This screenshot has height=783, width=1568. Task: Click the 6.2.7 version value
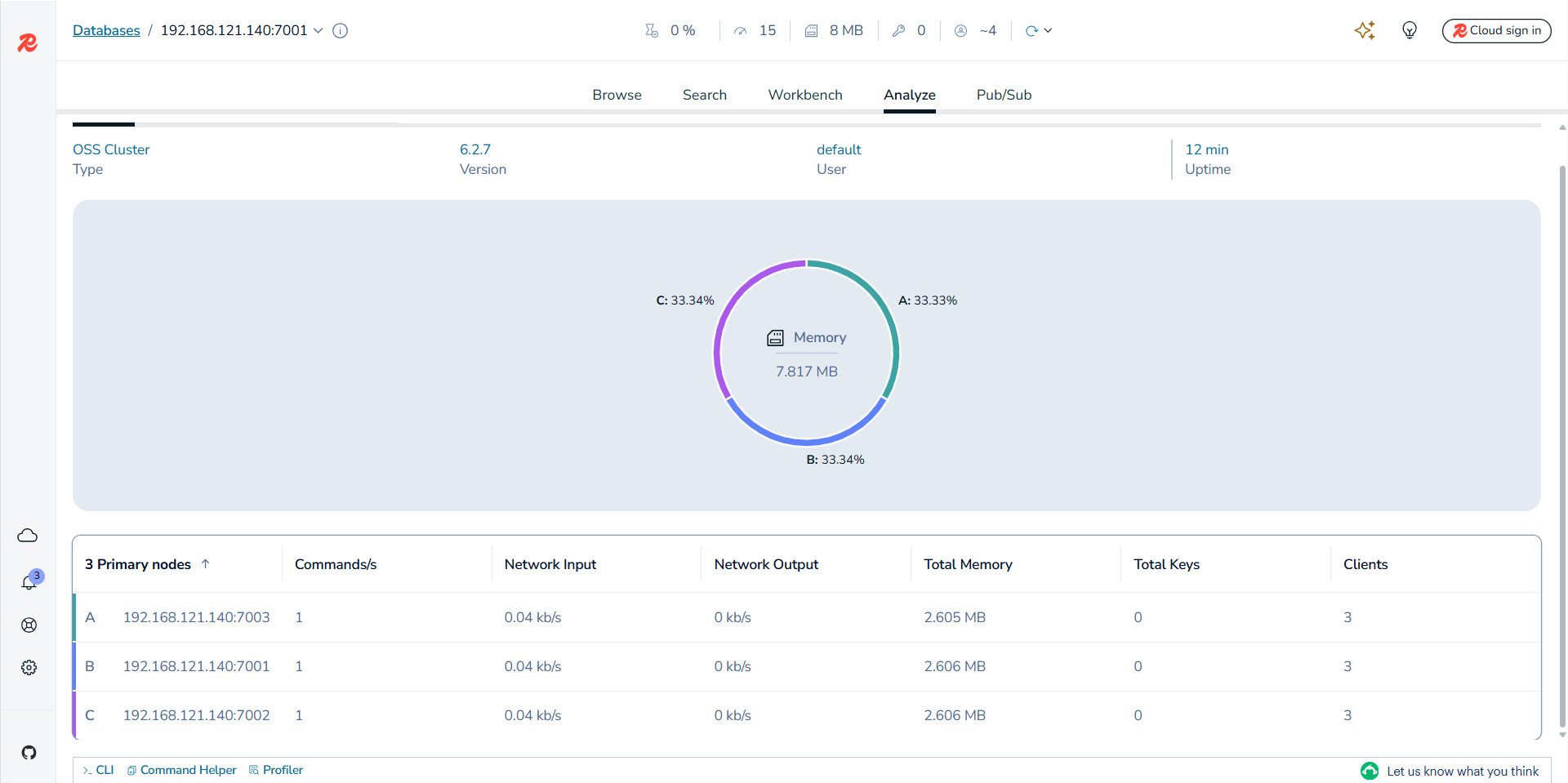point(475,149)
